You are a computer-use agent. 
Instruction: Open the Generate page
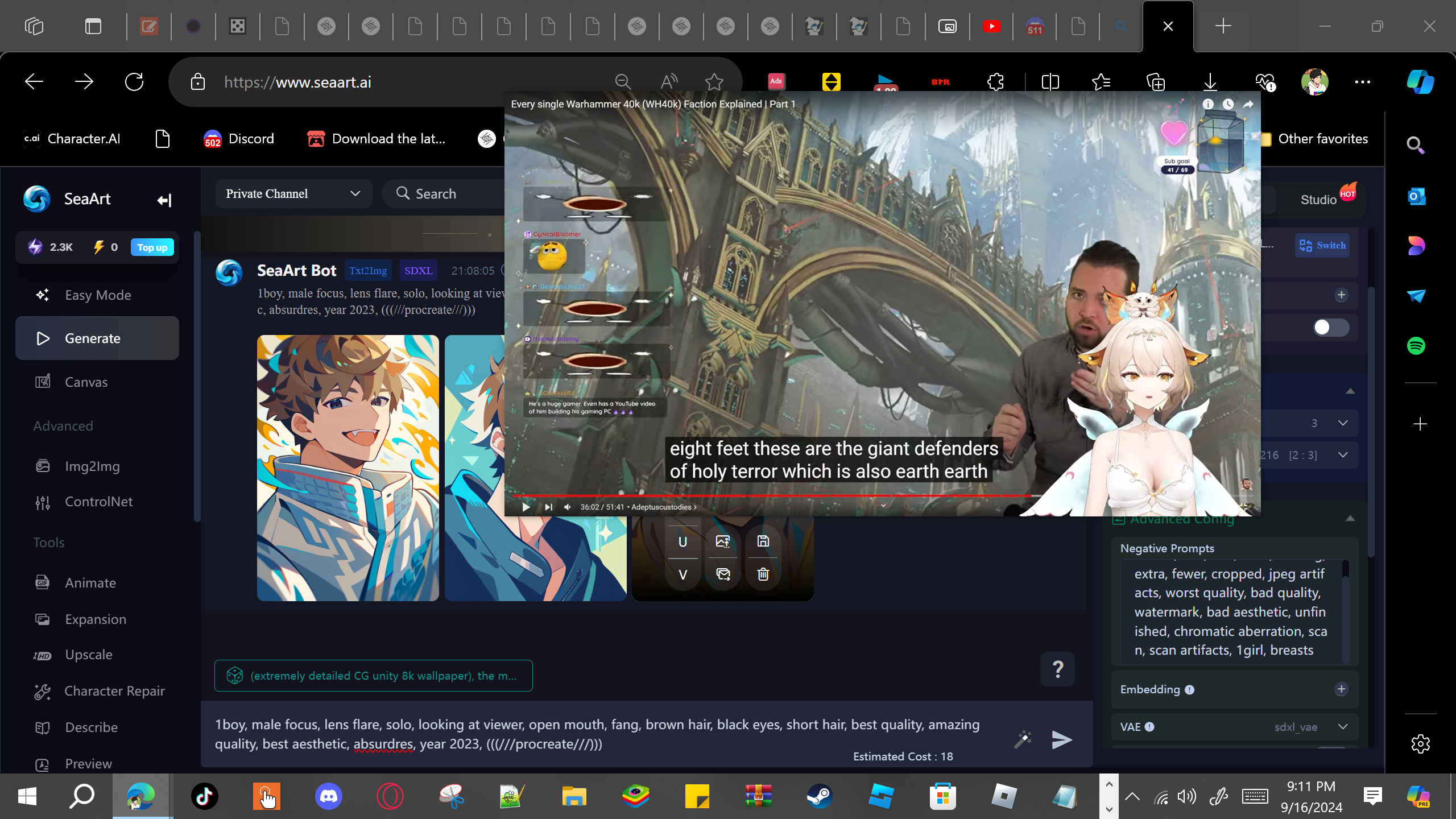tap(97, 338)
